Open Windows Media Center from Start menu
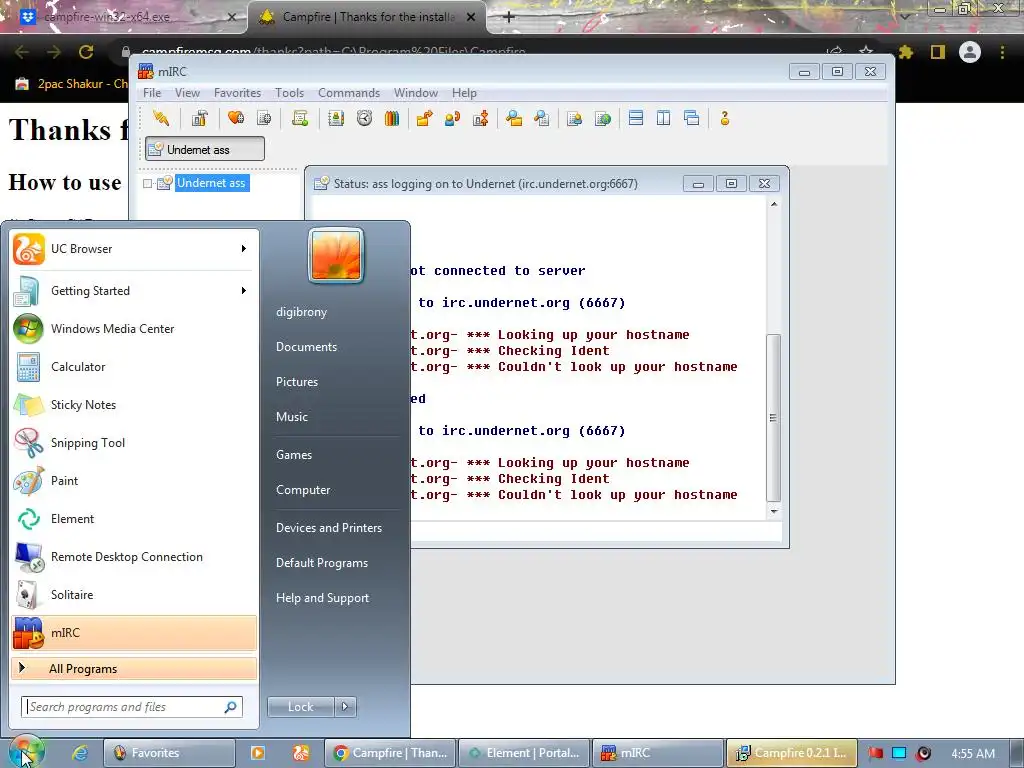The width and height of the screenshot is (1024, 768). click(x=134, y=329)
